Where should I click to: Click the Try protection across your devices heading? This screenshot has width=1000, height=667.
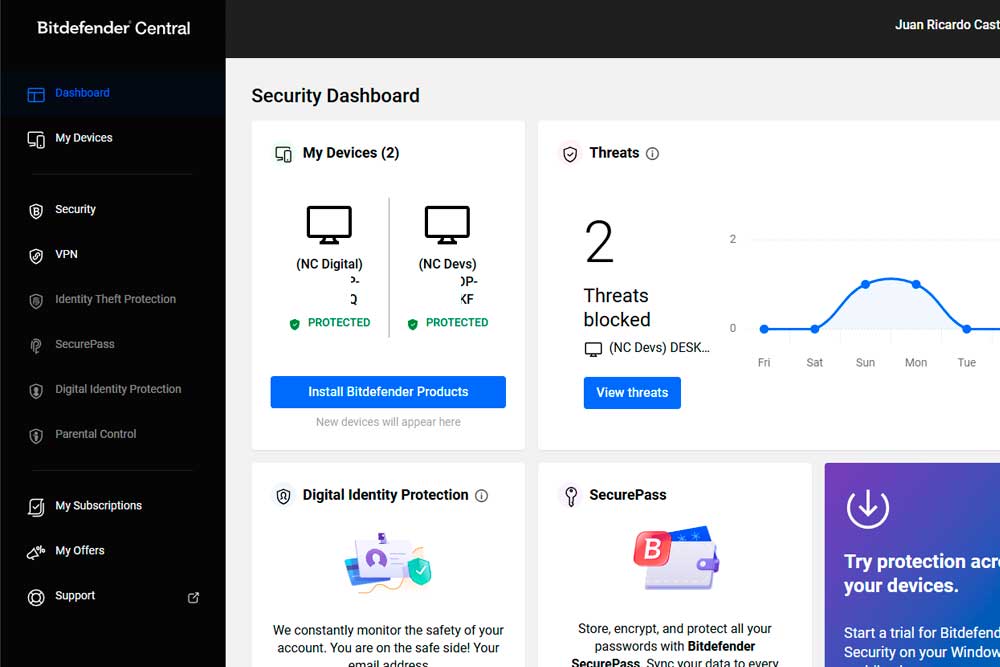pos(922,573)
